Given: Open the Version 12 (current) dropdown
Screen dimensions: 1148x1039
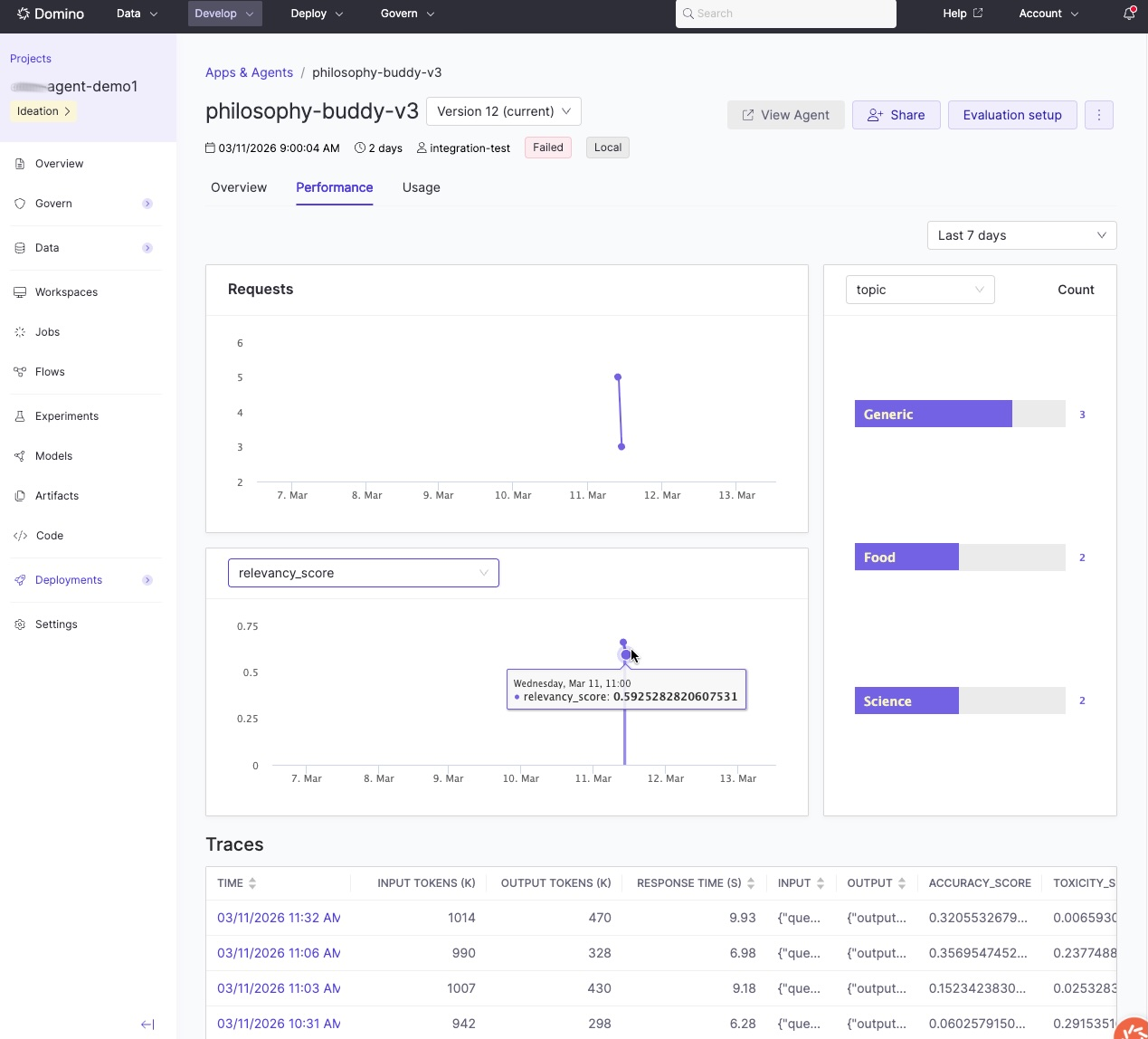Looking at the screenshot, I should 503,111.
